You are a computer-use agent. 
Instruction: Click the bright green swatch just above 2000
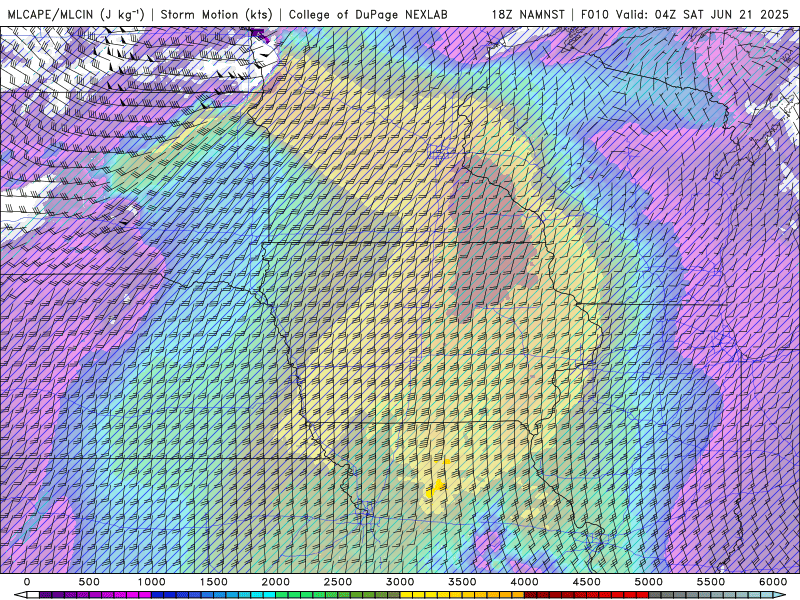(x=282, y=595)
